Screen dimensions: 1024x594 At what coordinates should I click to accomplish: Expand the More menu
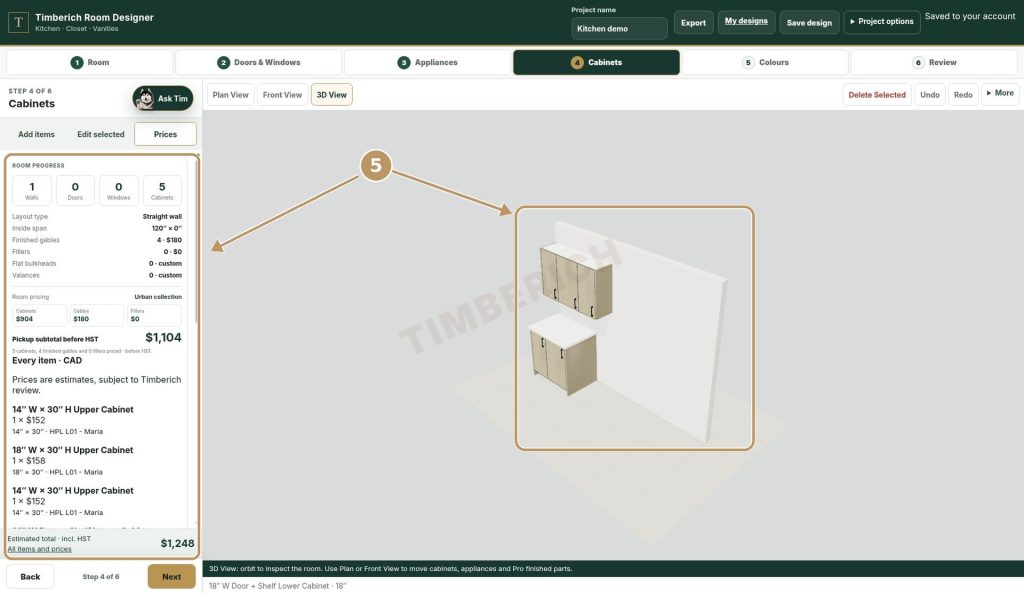point(1000,93)
